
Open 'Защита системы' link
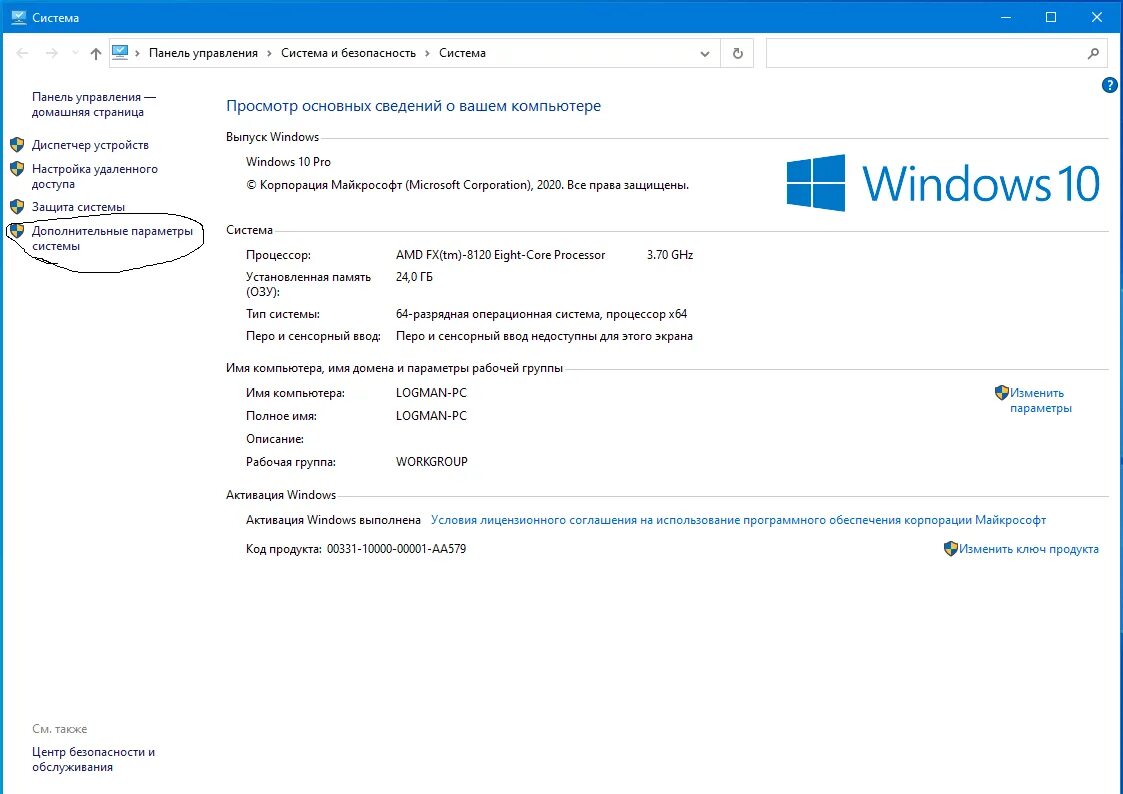click(x=78, y=208)
